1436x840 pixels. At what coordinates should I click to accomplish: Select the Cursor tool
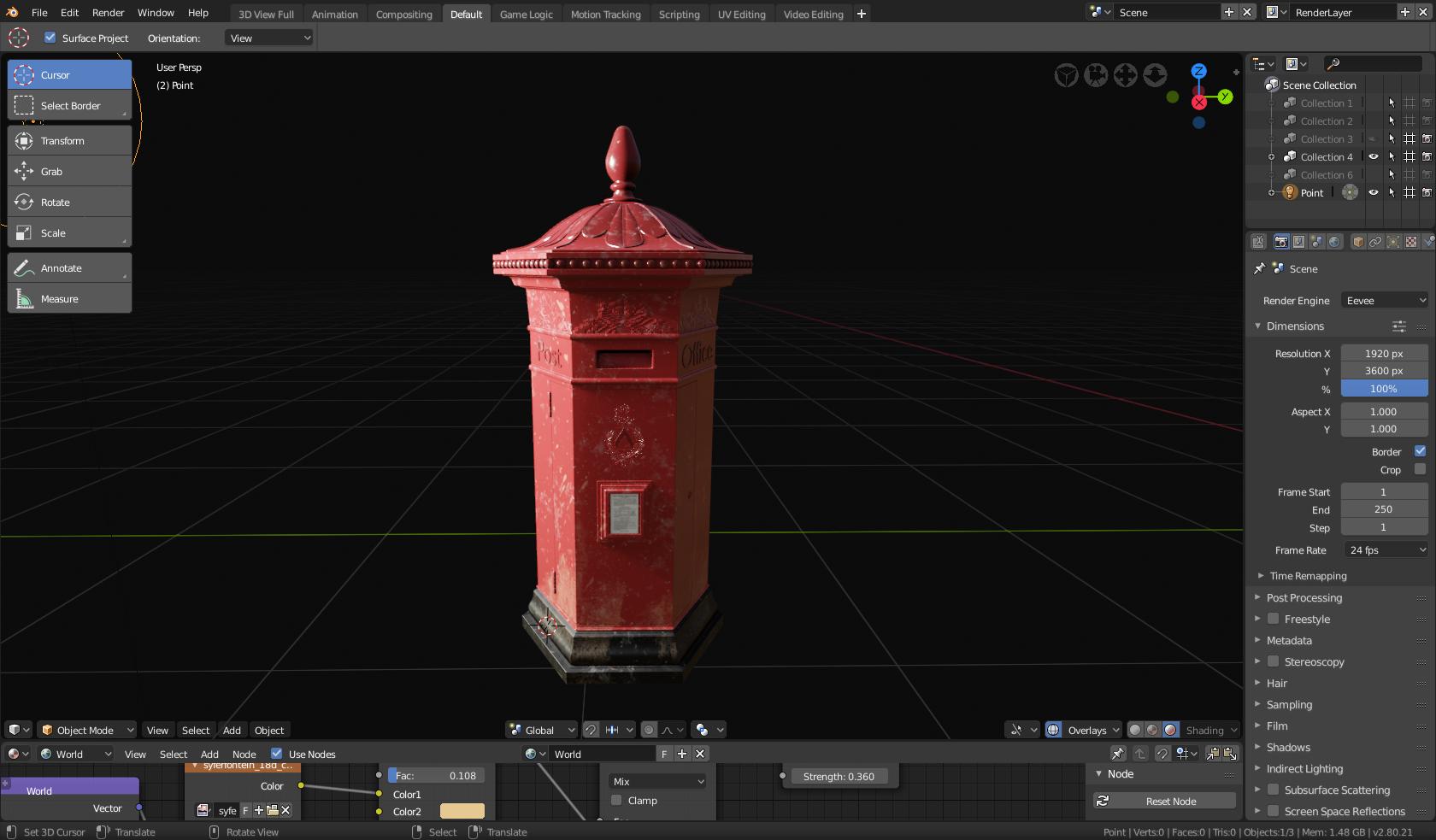tap(69, 74)
